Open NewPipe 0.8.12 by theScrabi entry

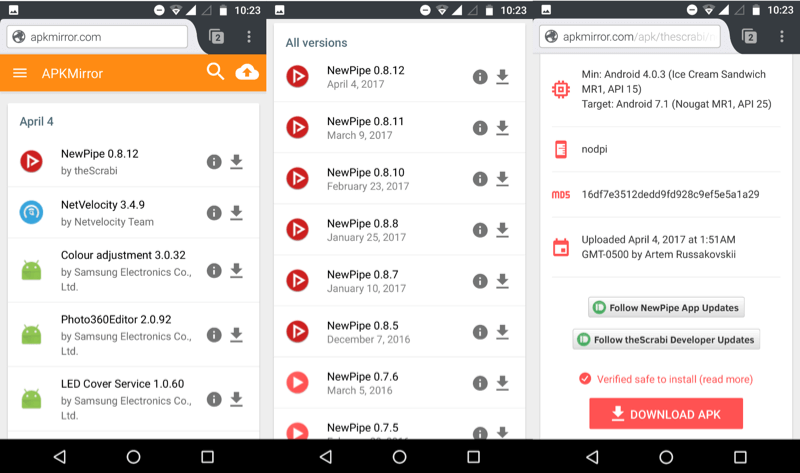pos(133,162)
